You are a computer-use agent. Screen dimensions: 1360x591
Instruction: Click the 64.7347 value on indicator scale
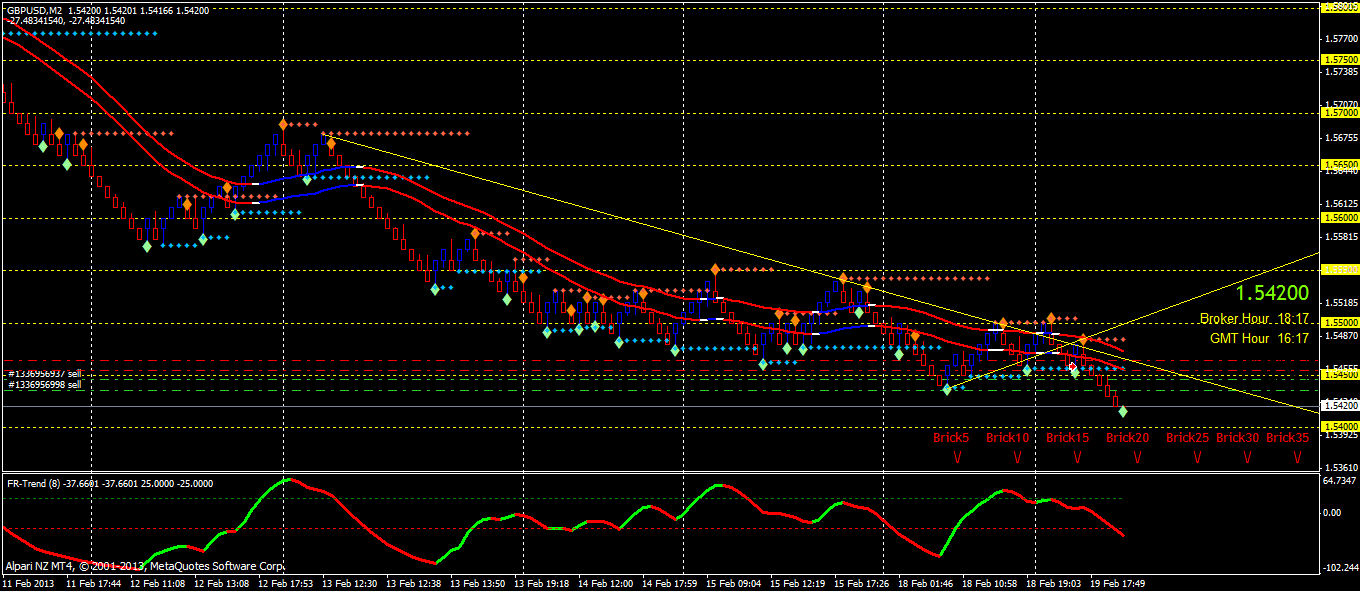1339,482
